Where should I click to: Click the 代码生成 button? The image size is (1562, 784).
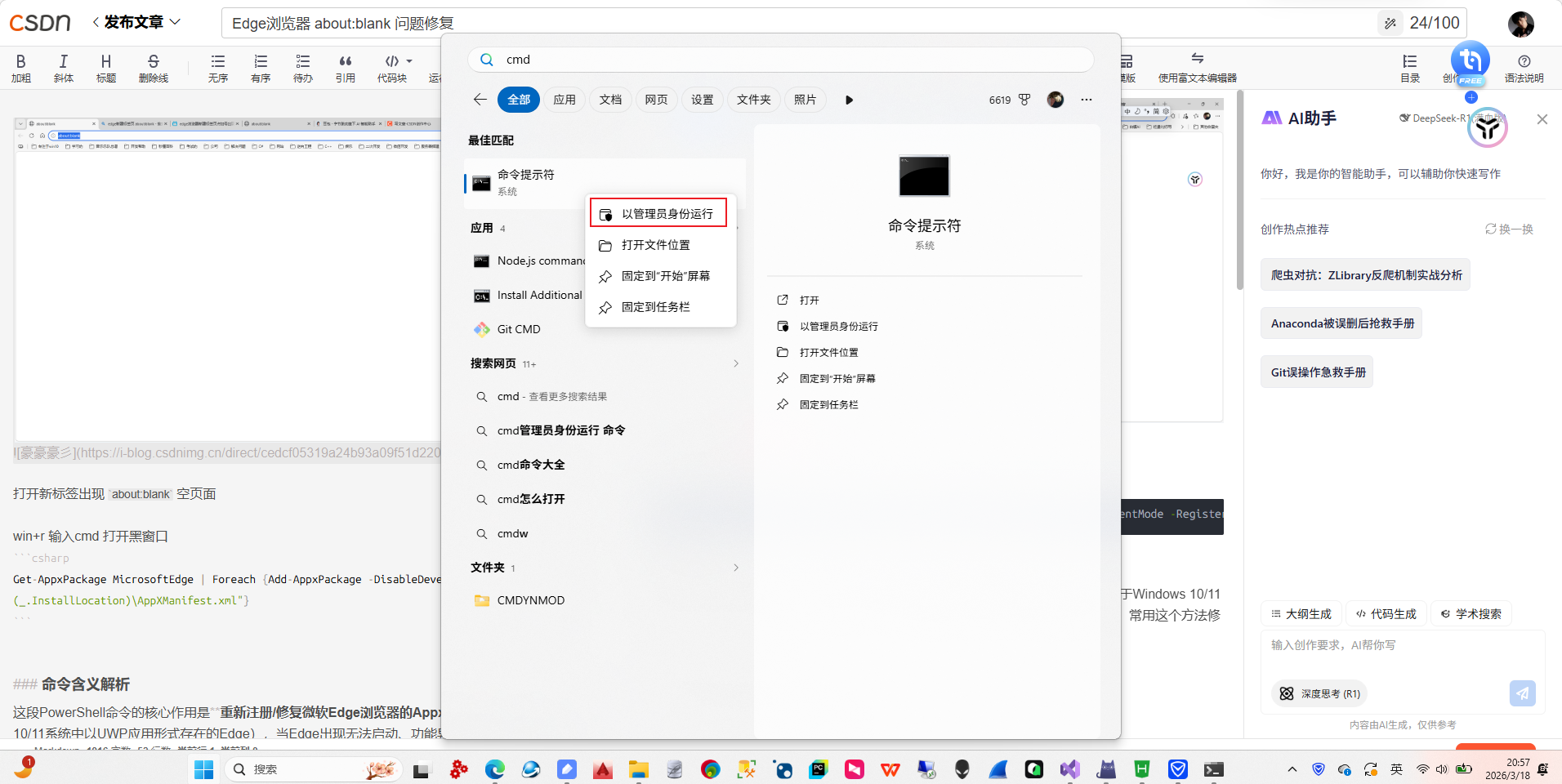pos(1386,614)
